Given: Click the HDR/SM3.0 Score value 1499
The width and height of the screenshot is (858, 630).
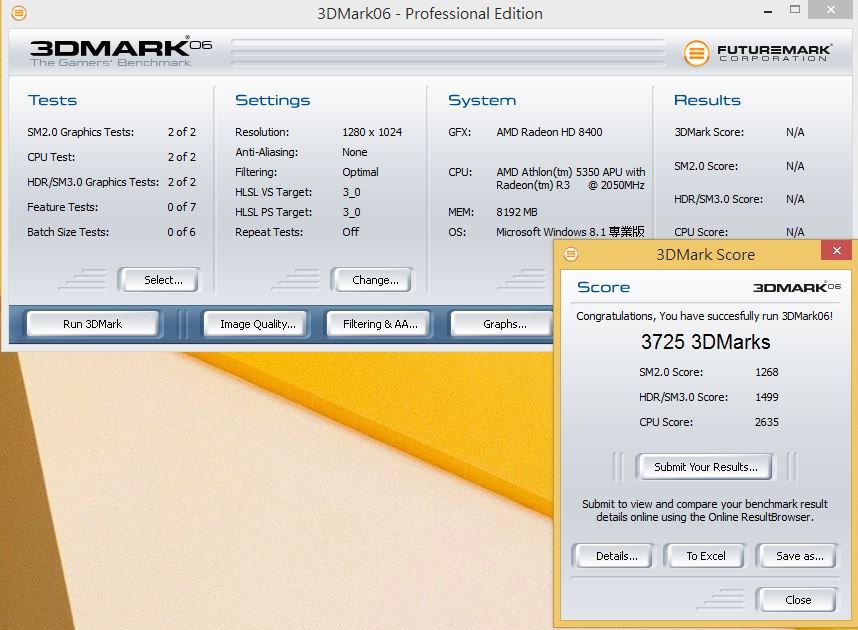Looking at the screenshot, I should (x=767, y=397).
